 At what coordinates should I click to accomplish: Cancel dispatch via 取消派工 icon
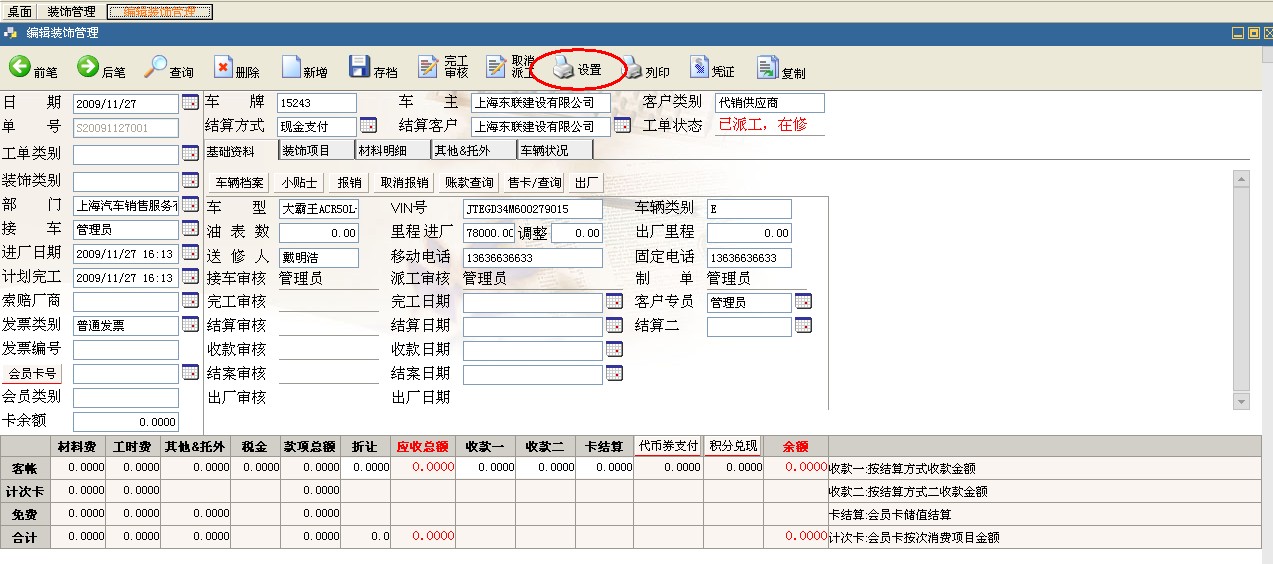click(497, 68)
